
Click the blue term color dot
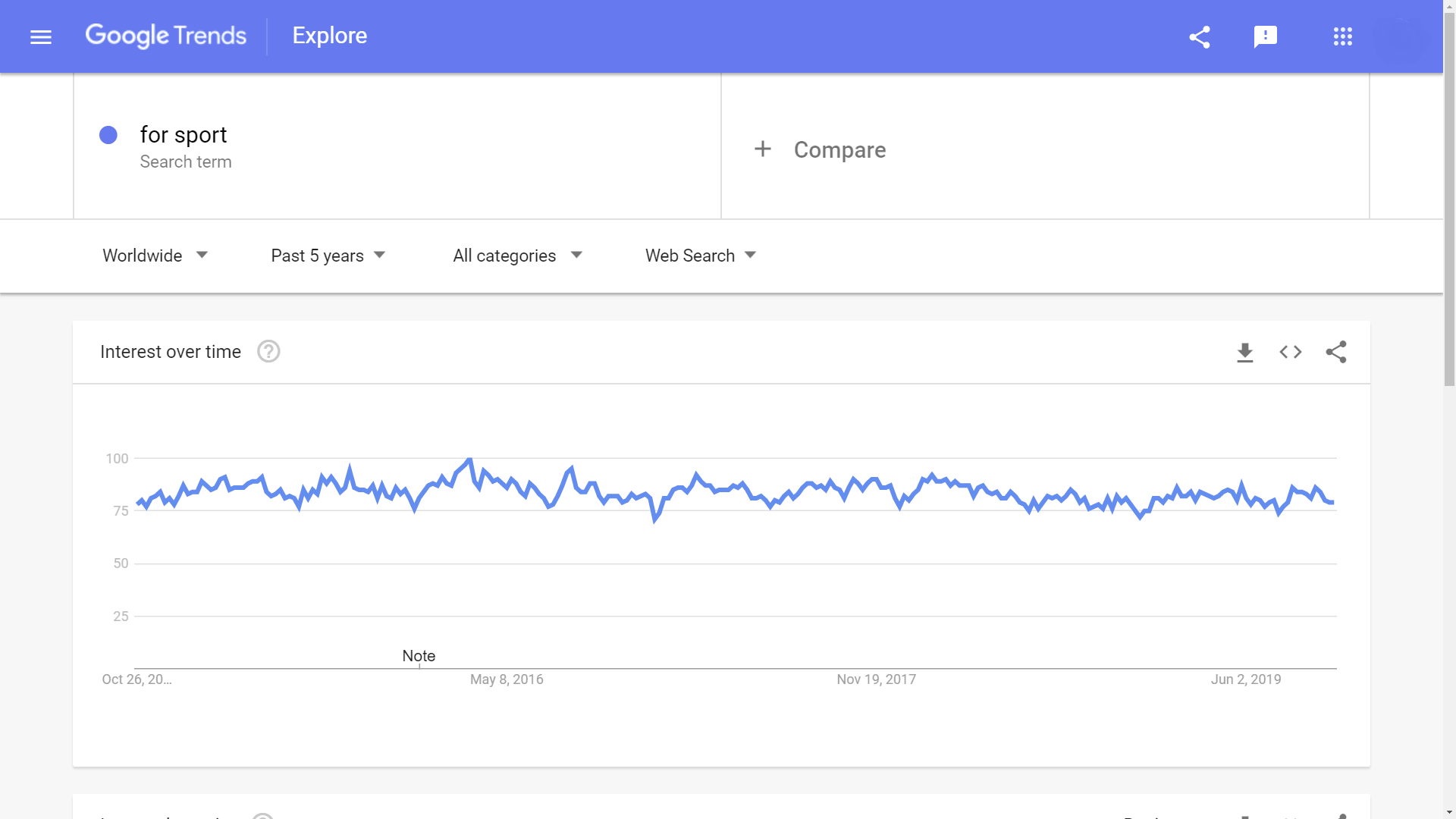108,135
